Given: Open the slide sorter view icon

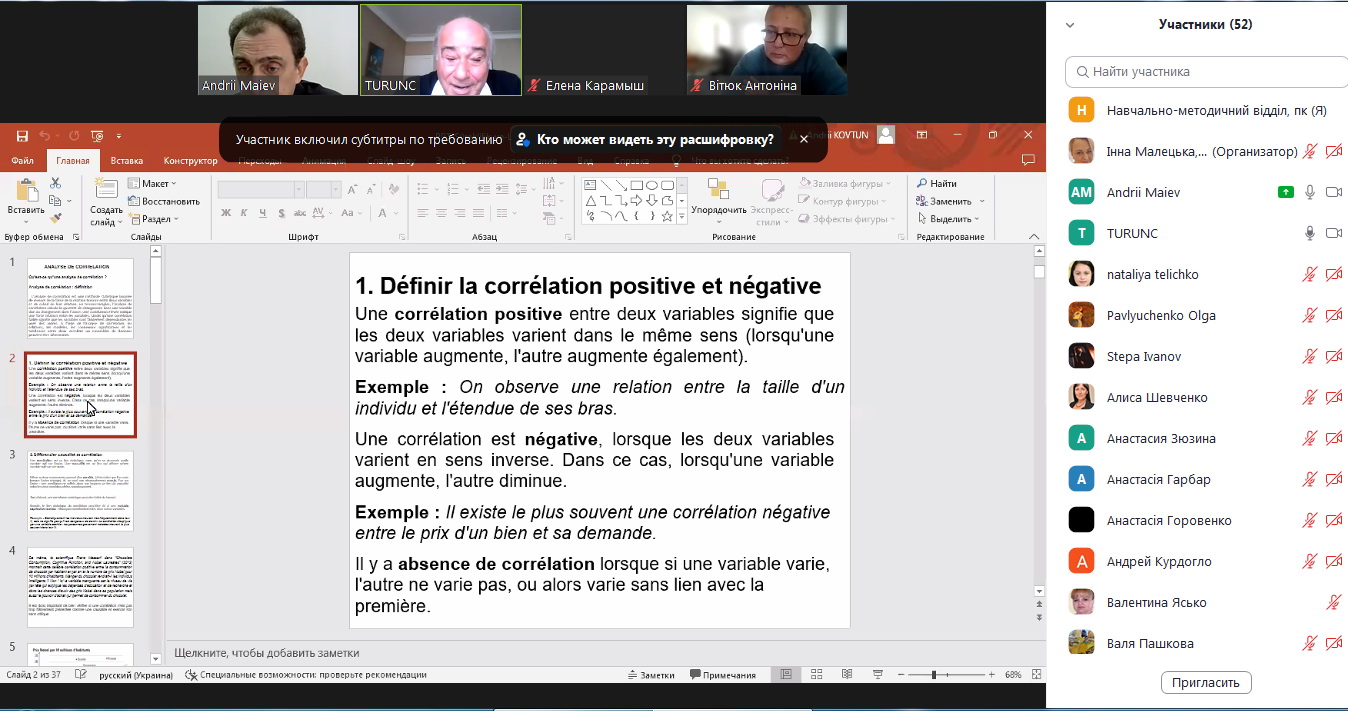Looking at the screenshot, I should tap(817, 675).
